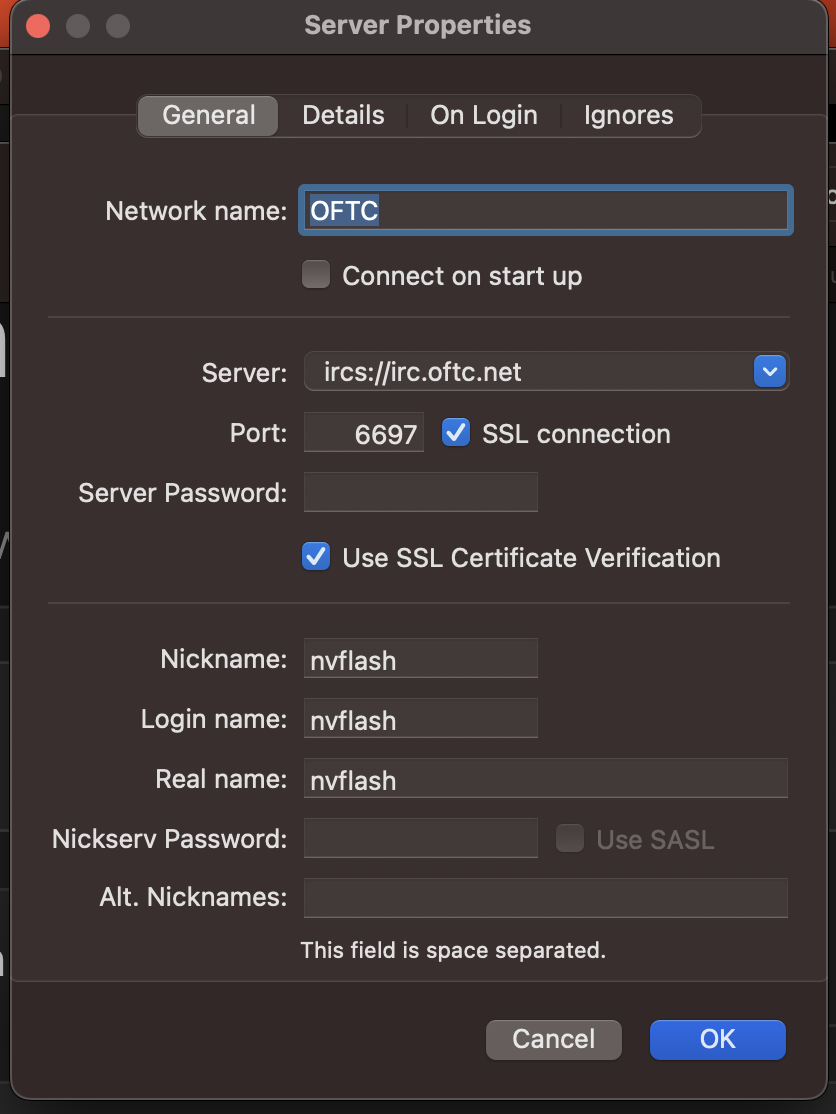Toggle Use SSL Certificate Verification checkbox
The width and height of the screenshot is (836, 1114).
(316, 557)
